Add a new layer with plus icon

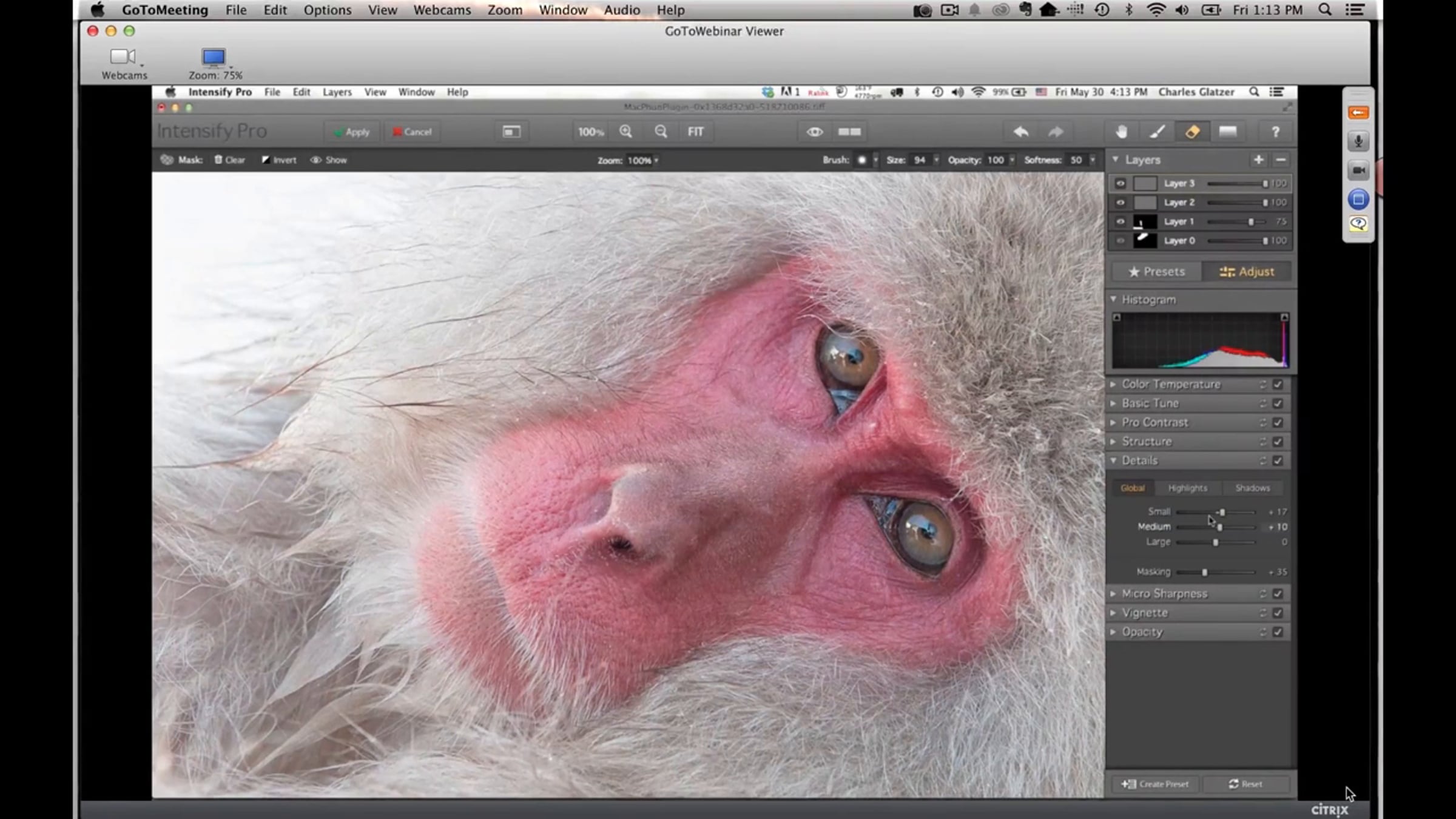[1258, 160]
